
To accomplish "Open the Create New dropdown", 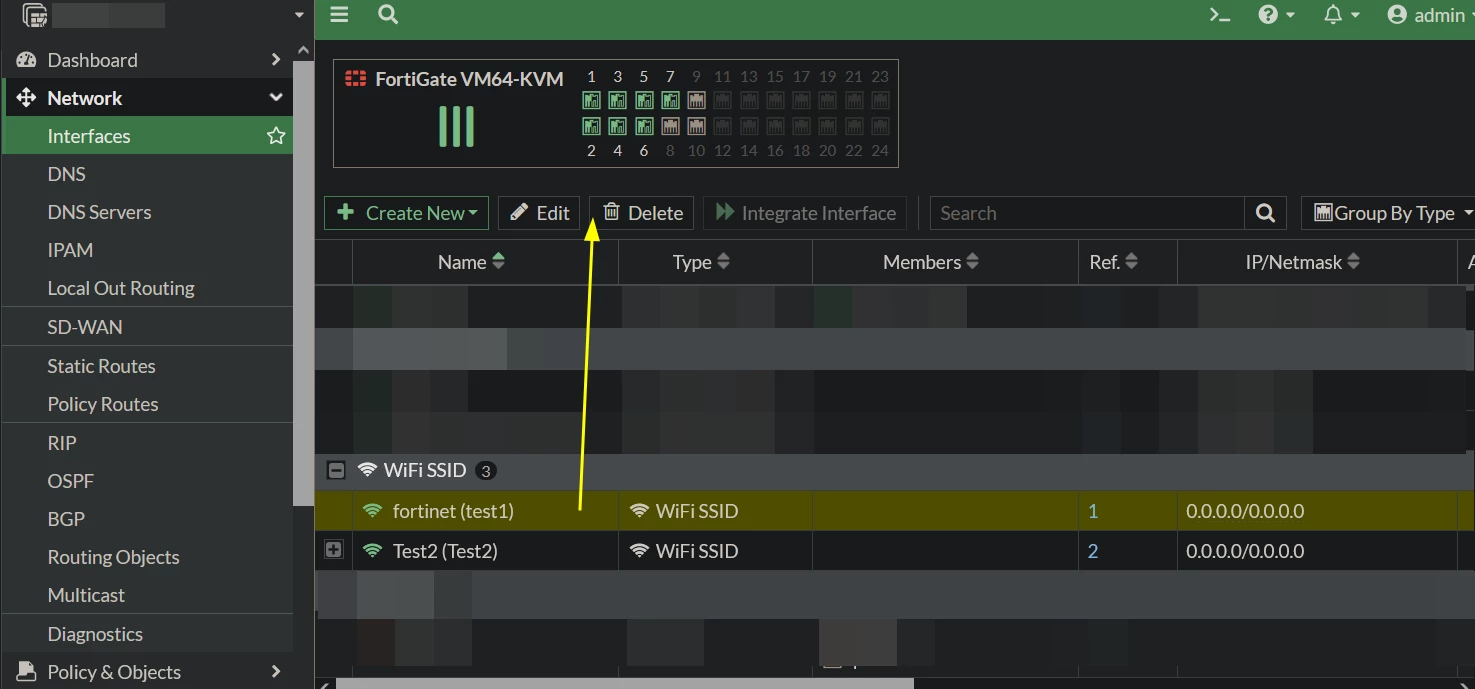I will pos(406,213).
